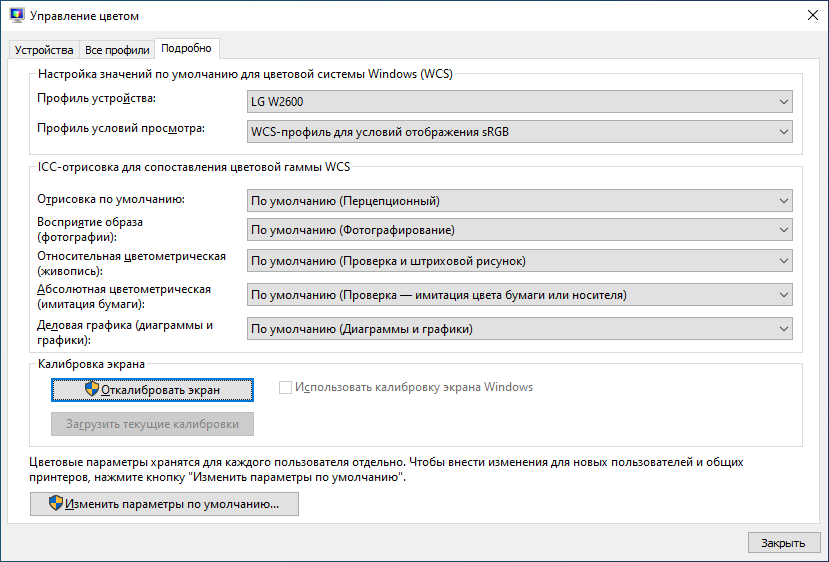Screen dimensions: 829x562
Task: Expand the Относительная цветометрическая dropdown
Action: tap(520, 261)
